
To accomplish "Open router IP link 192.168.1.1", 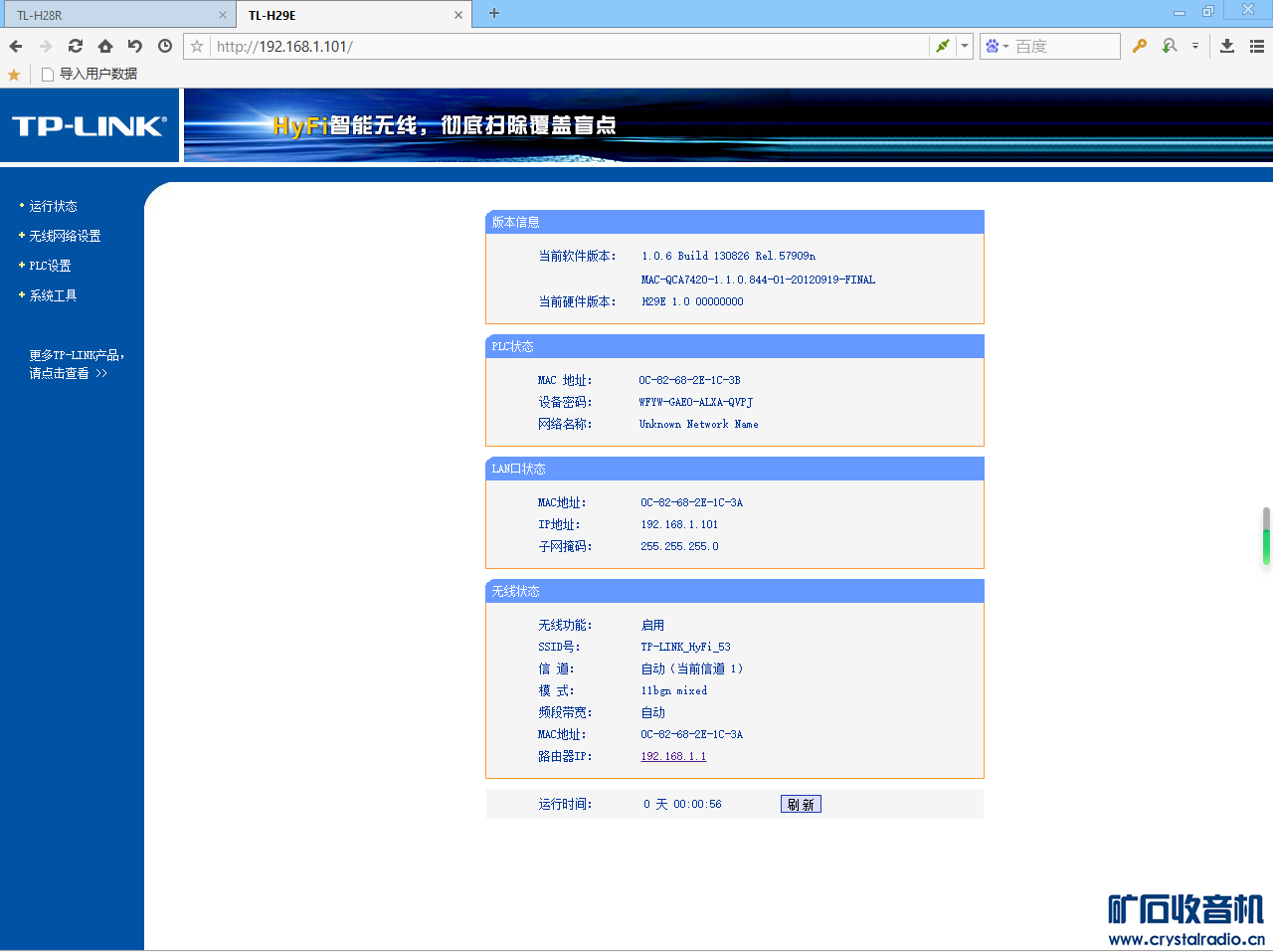I will 673,756.
